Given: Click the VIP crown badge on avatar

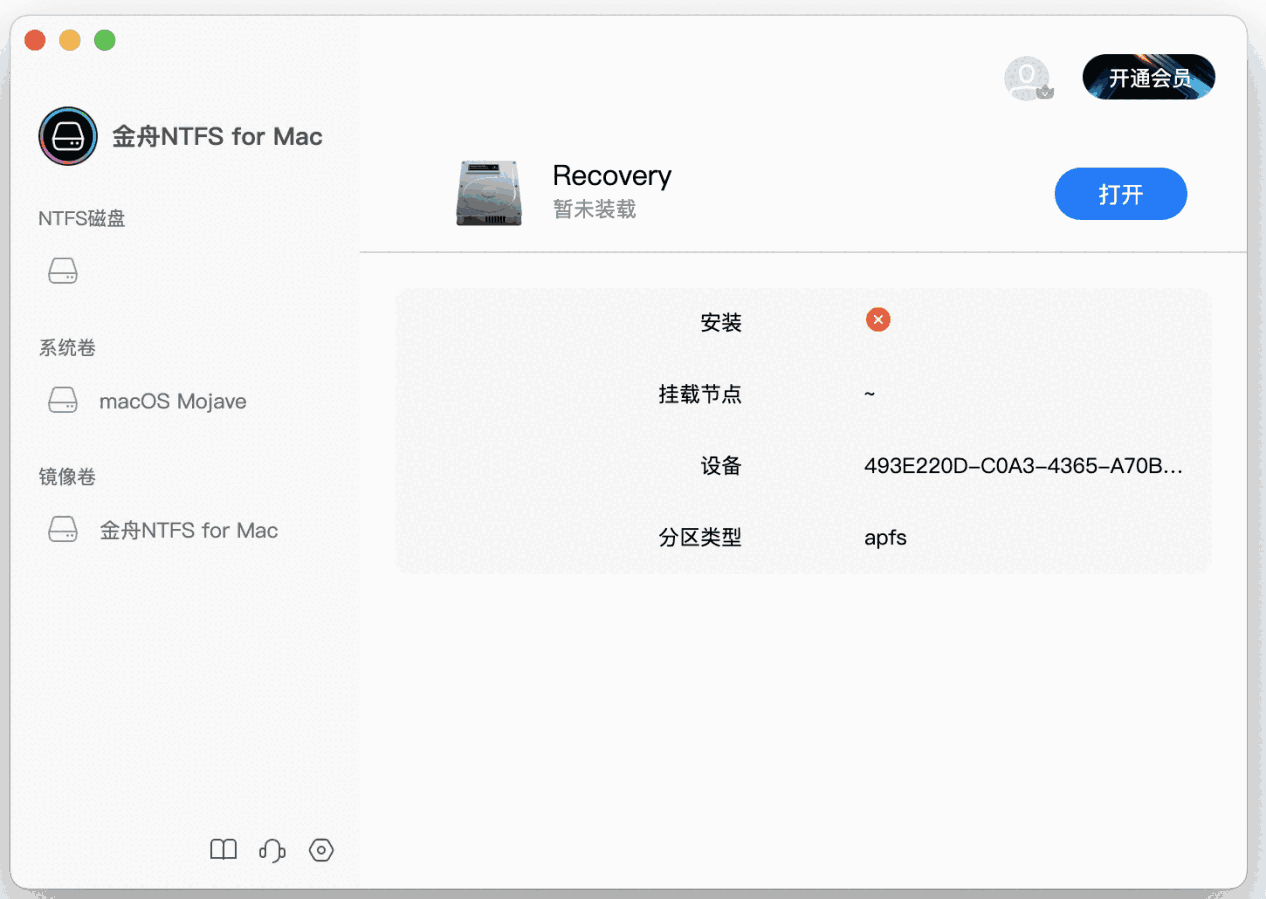Looking at the screenshot, I should click(1046, 91).
